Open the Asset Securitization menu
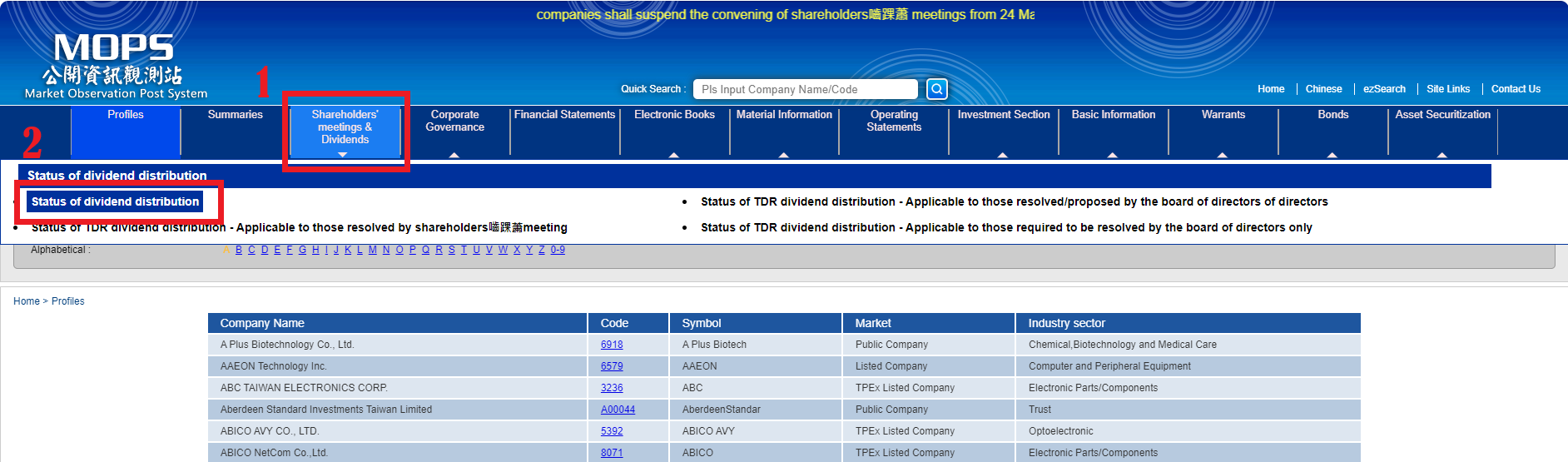 tap(1442, 115)
